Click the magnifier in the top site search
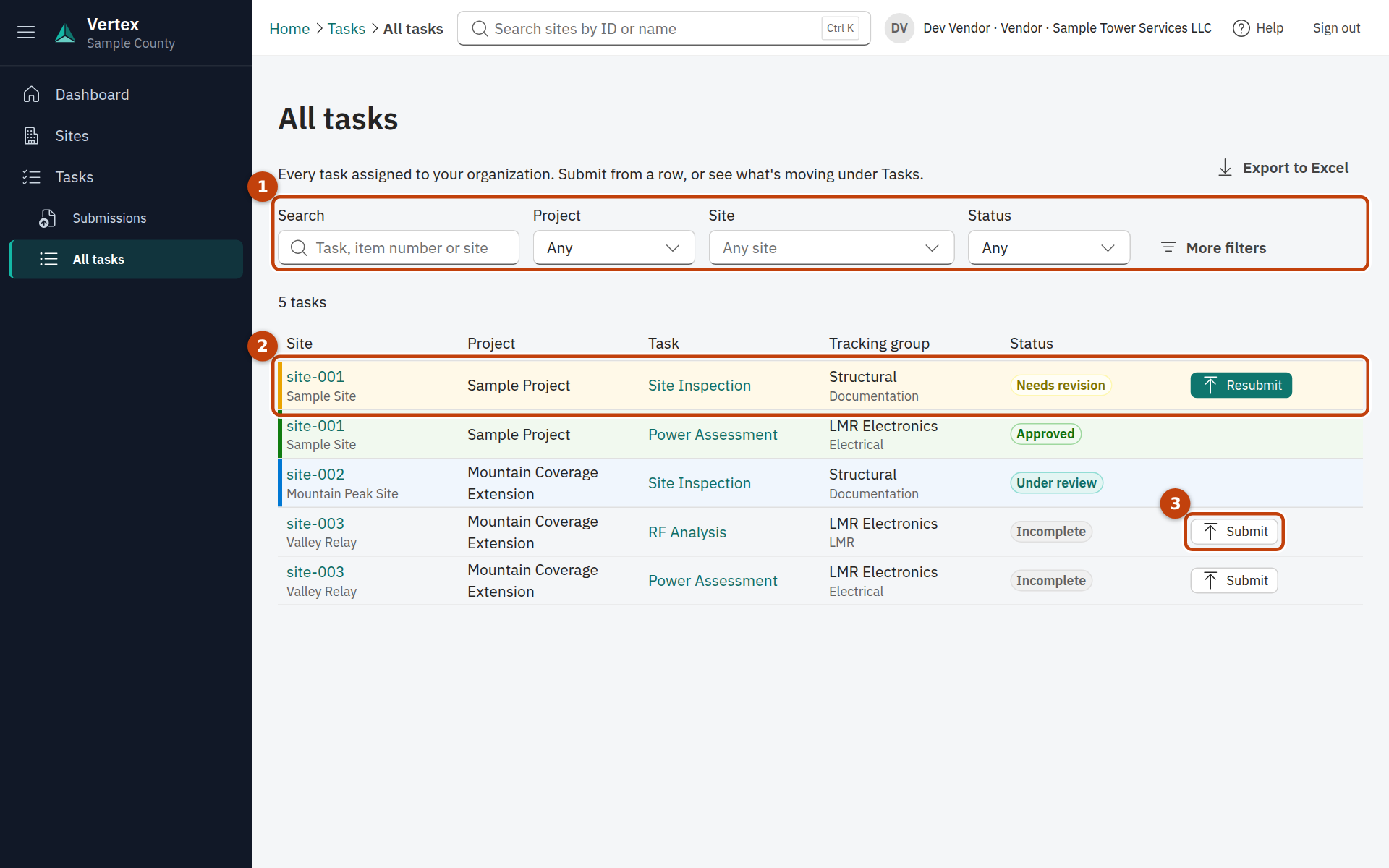Image resolution: width=1389 pixels, height=868 pixels. 480,28
